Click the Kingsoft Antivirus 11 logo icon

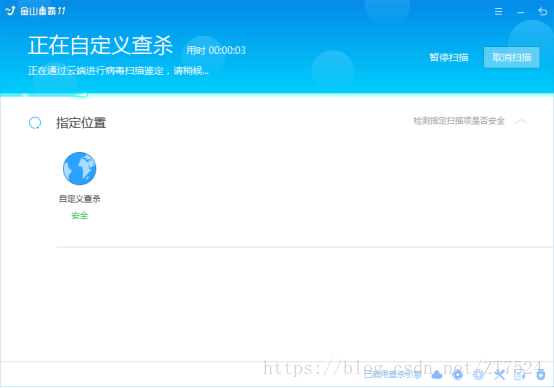10,11
